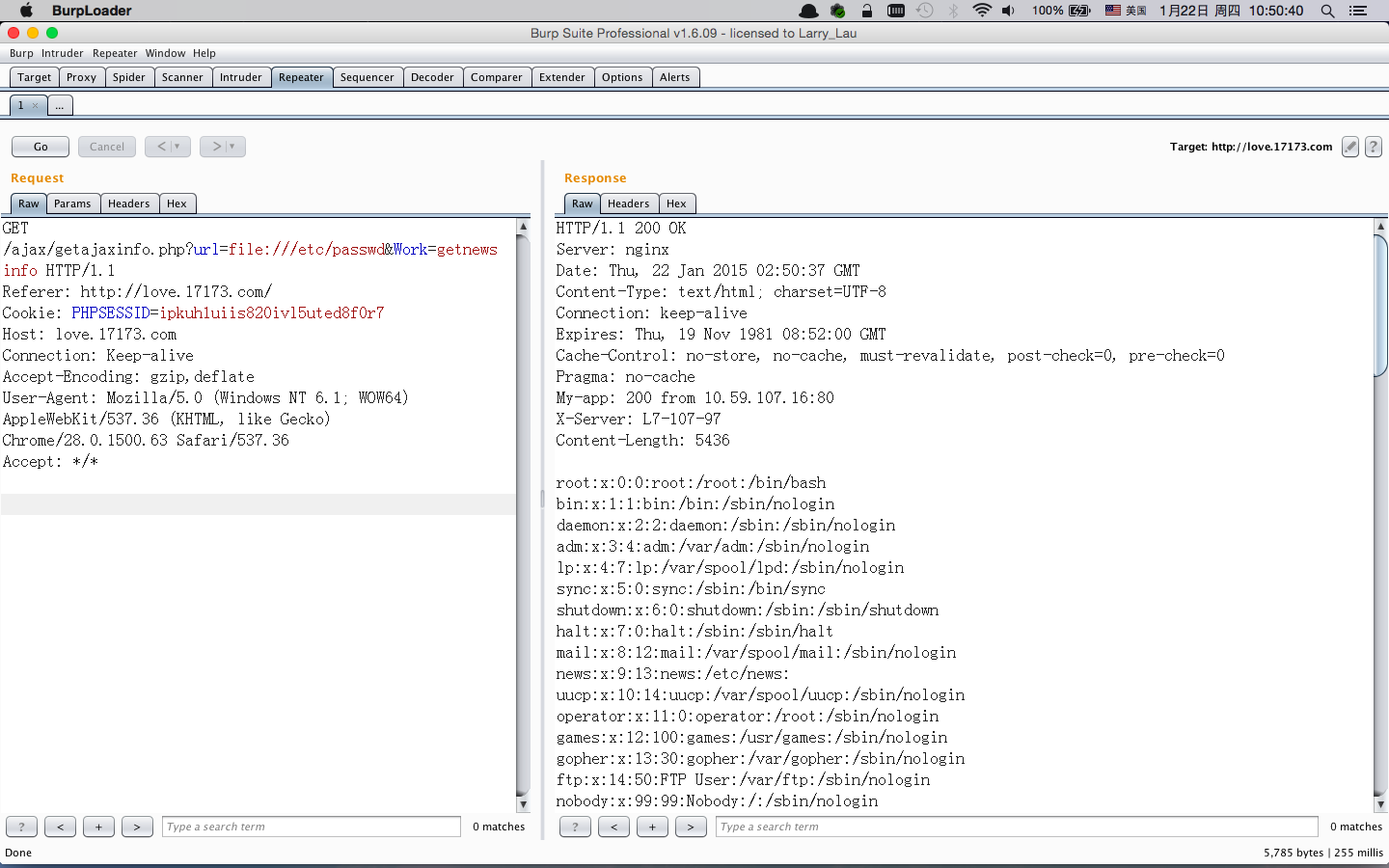Open search help in the Response pane
Viewport: 1389px width, 868px height.
(x=575, y=827)
